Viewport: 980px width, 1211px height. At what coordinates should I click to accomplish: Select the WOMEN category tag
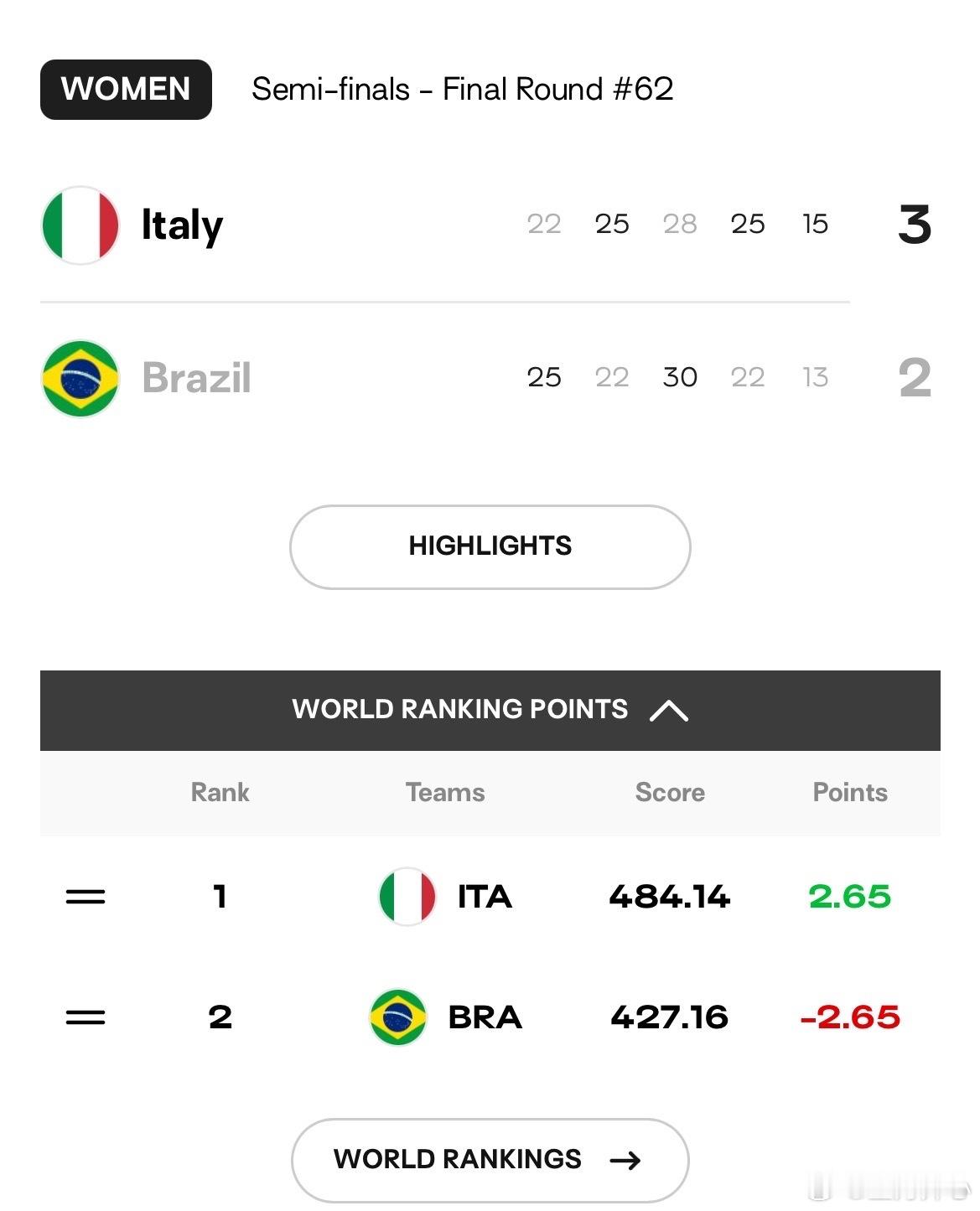[x=126, y=90]
